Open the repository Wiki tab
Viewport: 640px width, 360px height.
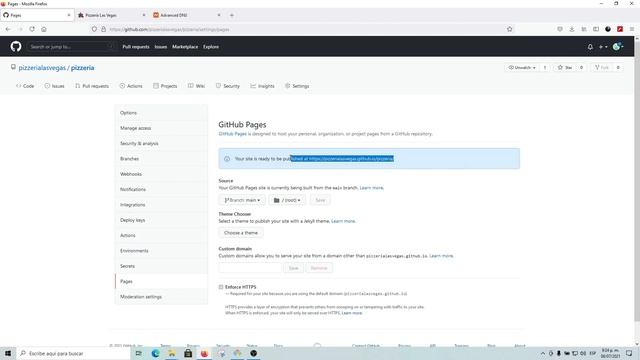point(196,86)
